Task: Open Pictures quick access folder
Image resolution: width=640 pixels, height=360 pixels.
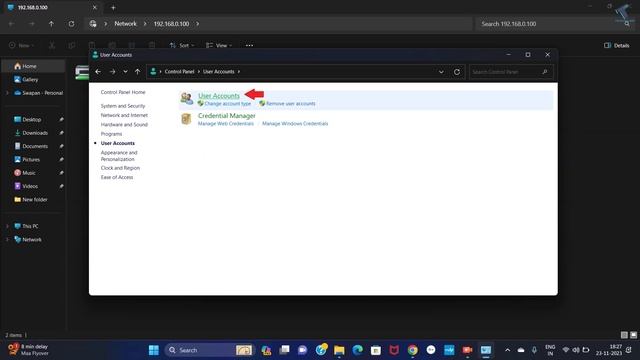Action: [31, 160]
